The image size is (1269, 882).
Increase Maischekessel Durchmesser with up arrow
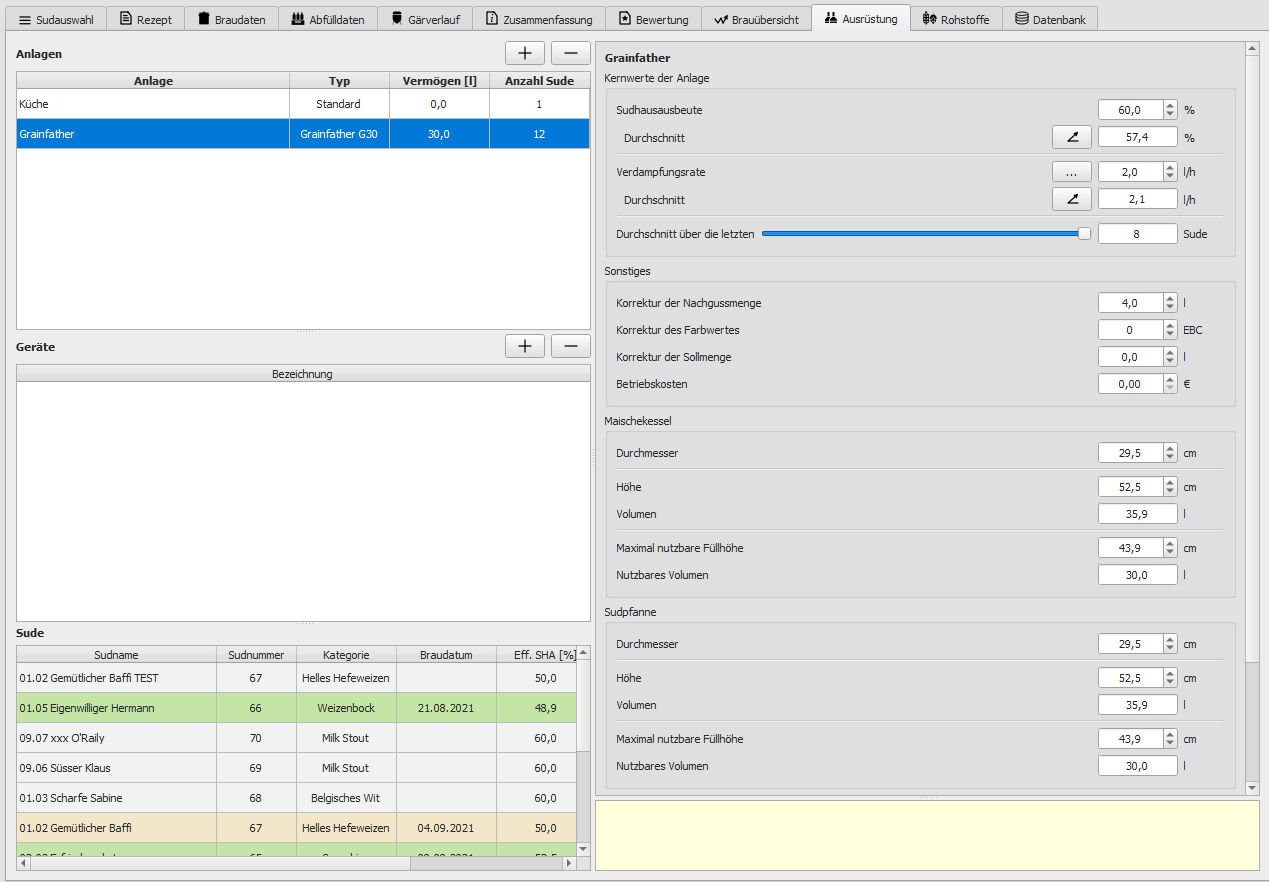tap(1169, 449)
